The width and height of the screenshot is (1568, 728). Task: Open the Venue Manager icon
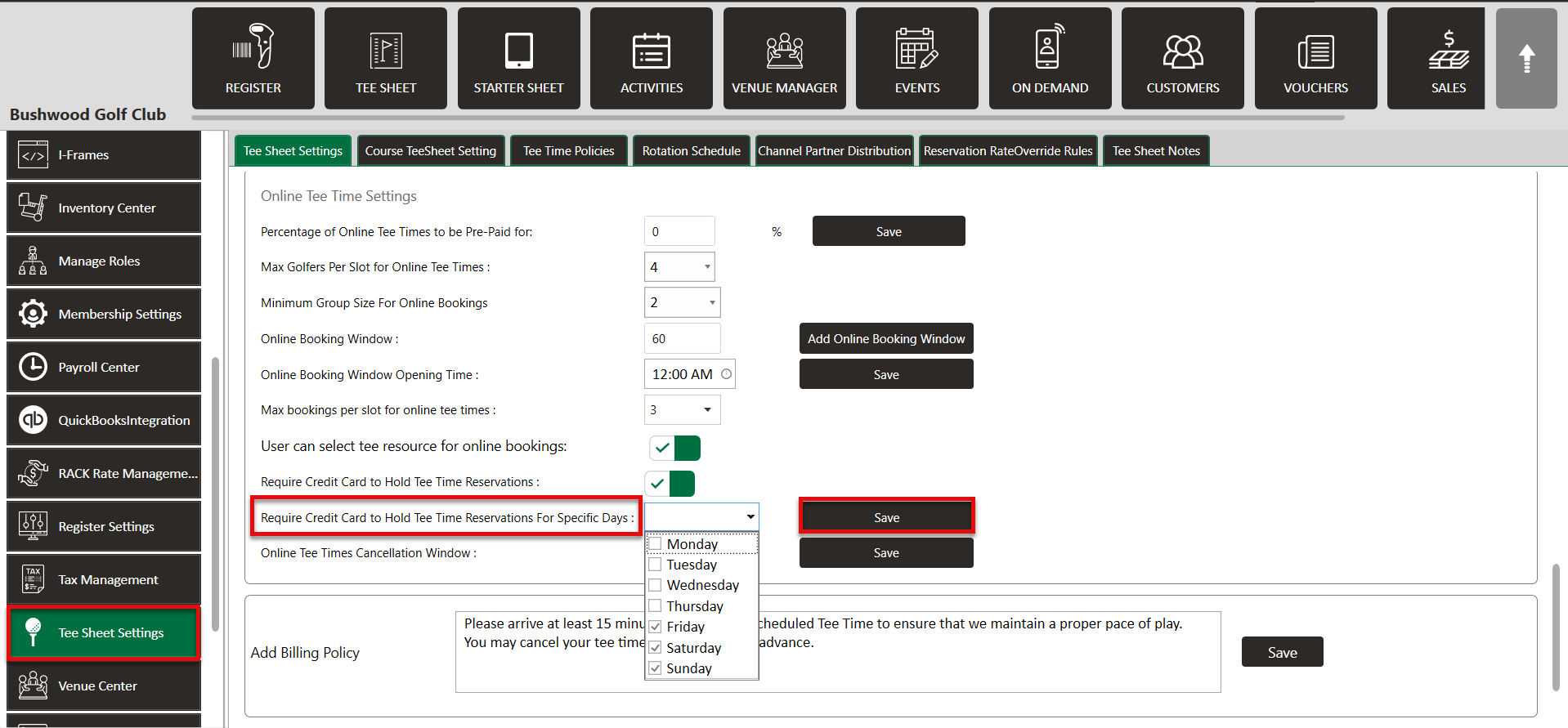tap(784, 50)
